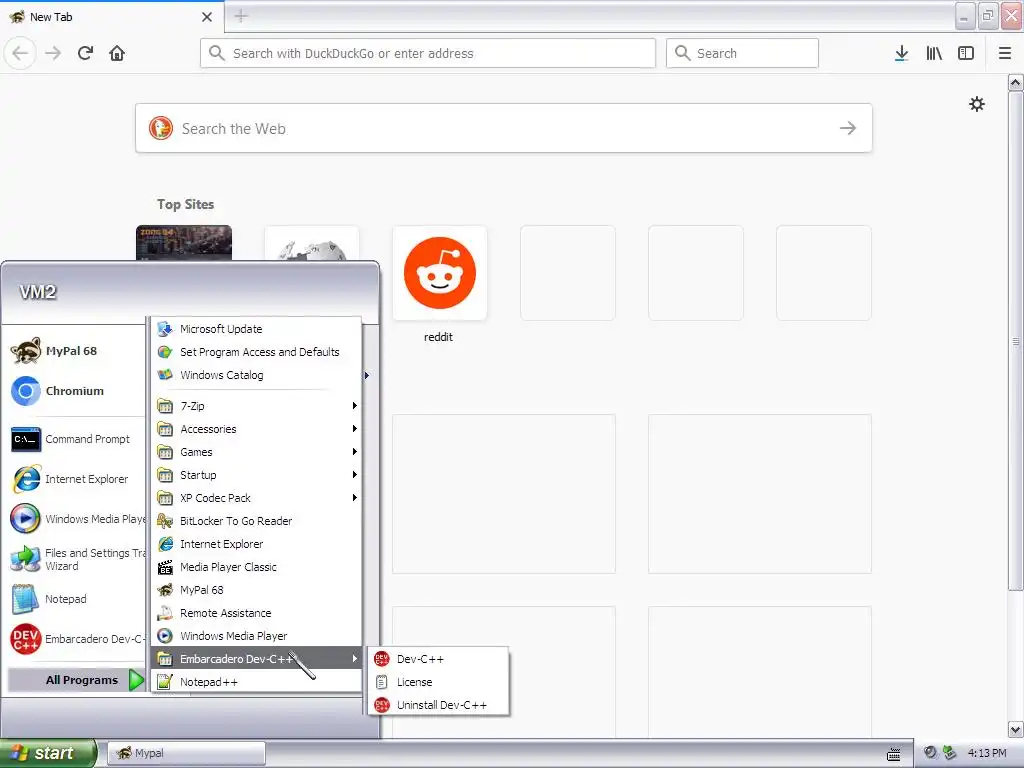Select the New Tab browser tab
This screenshot has width=1024, height=768.
point(112,17)
